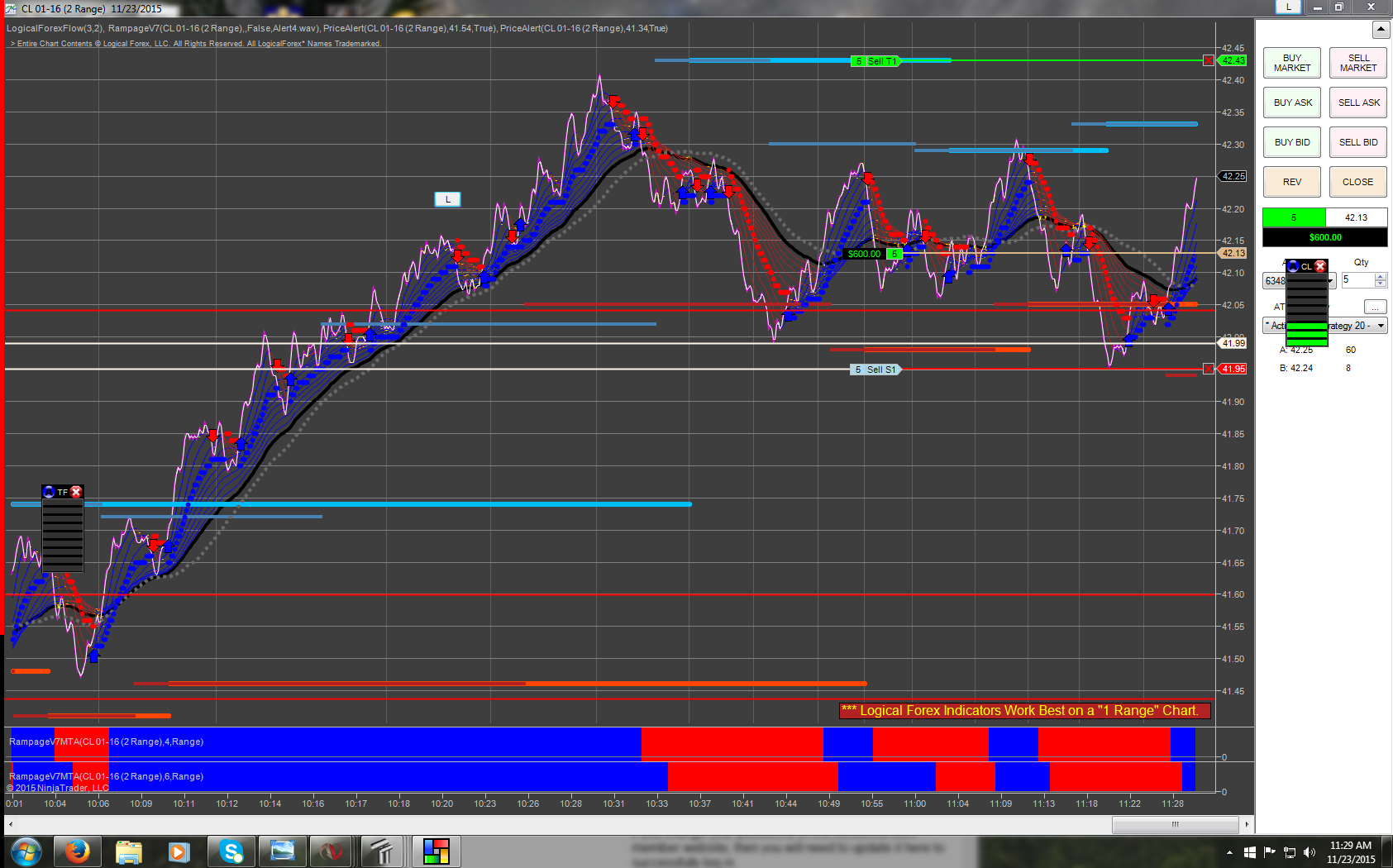
Task: Click the 41.95 stop price marker on axis
Action: coord(1233,369)
